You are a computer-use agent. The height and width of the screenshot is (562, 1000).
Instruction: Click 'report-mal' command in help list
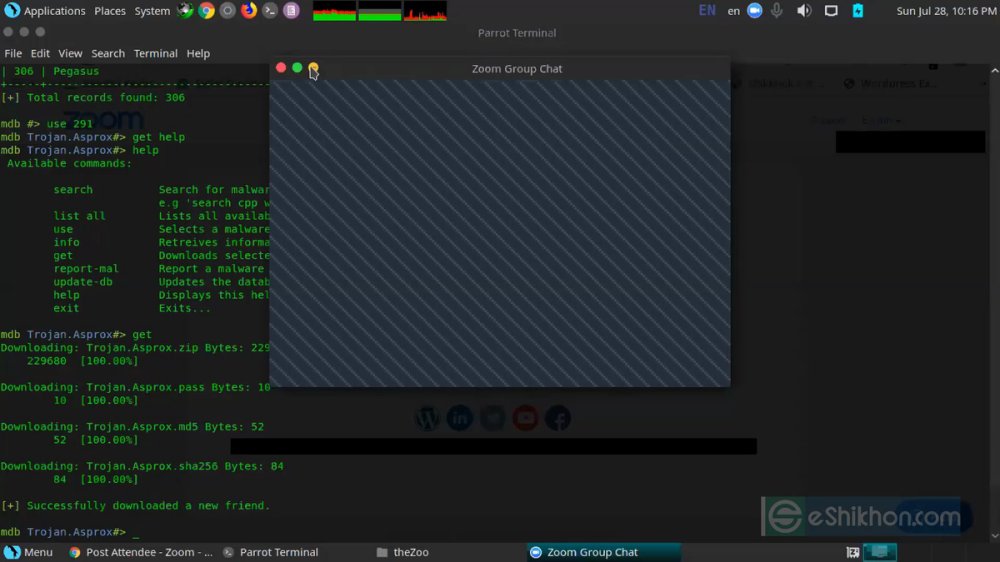point(86,269)
